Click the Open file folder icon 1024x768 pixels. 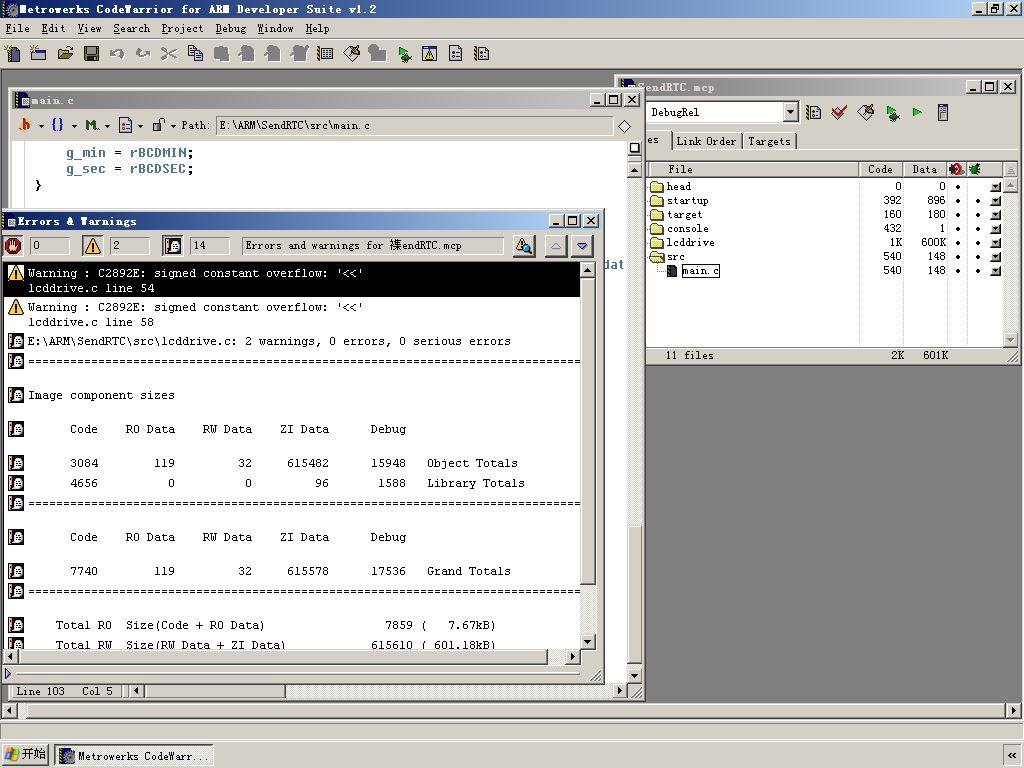click(x=65, y=54)
